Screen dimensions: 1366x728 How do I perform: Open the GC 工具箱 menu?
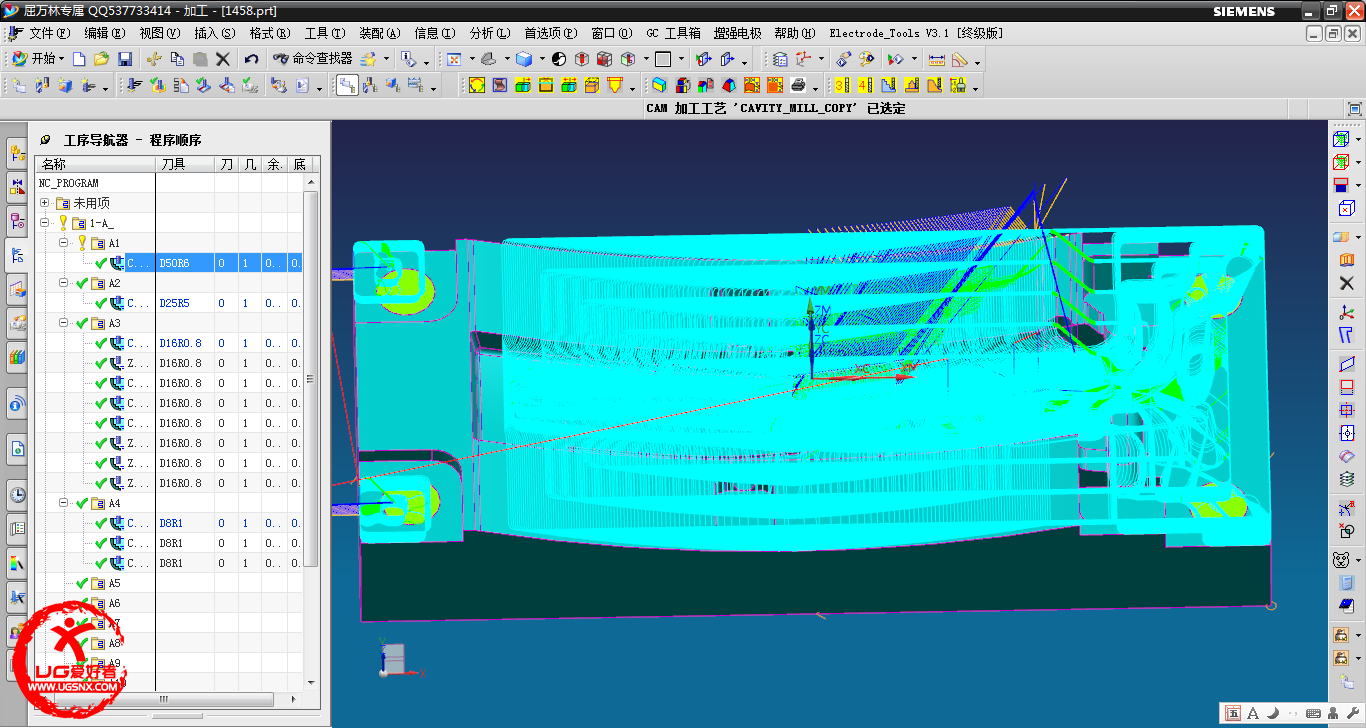673,33
